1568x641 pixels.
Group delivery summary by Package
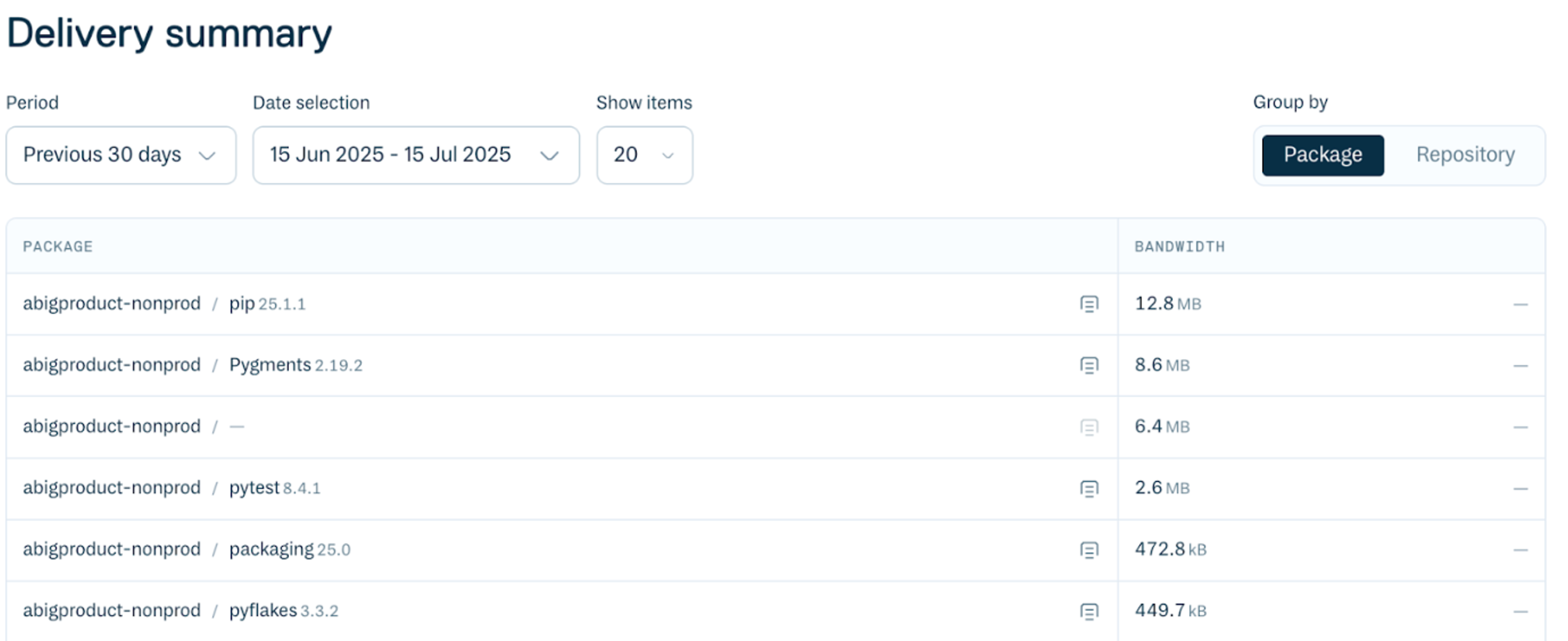point(1322,155)
